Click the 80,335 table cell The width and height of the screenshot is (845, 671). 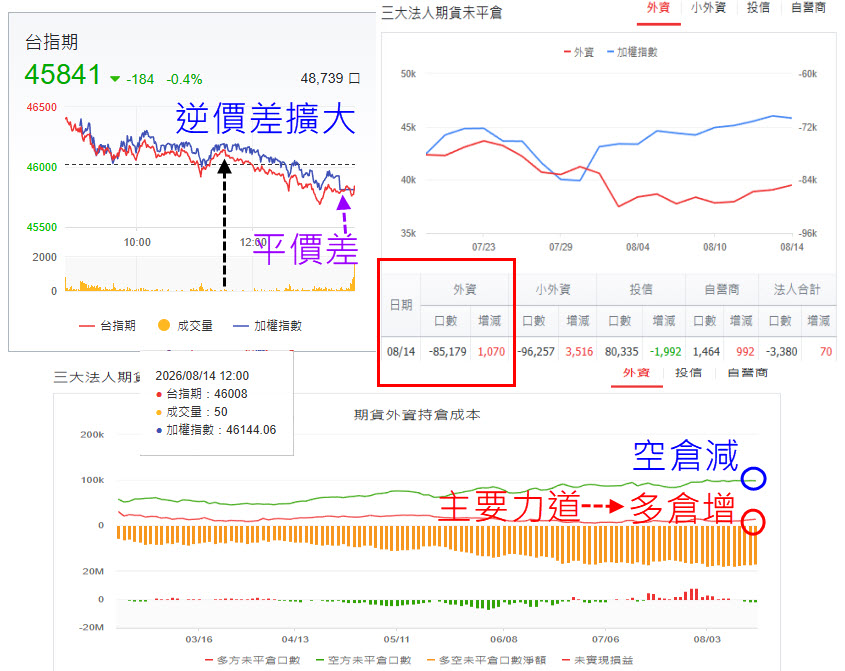621,352
